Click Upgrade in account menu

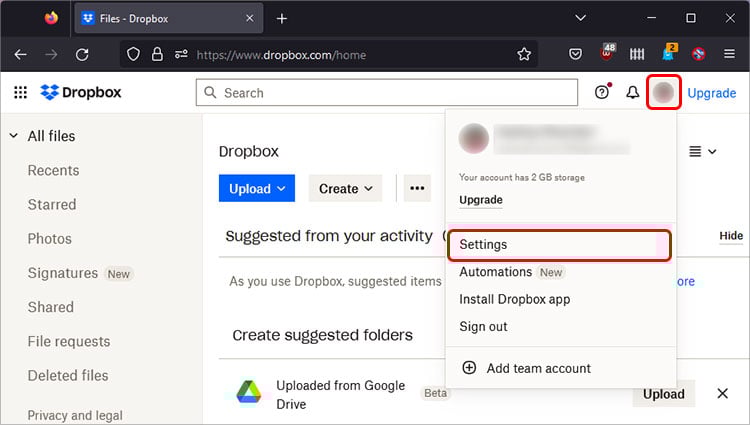pos(481,200)
